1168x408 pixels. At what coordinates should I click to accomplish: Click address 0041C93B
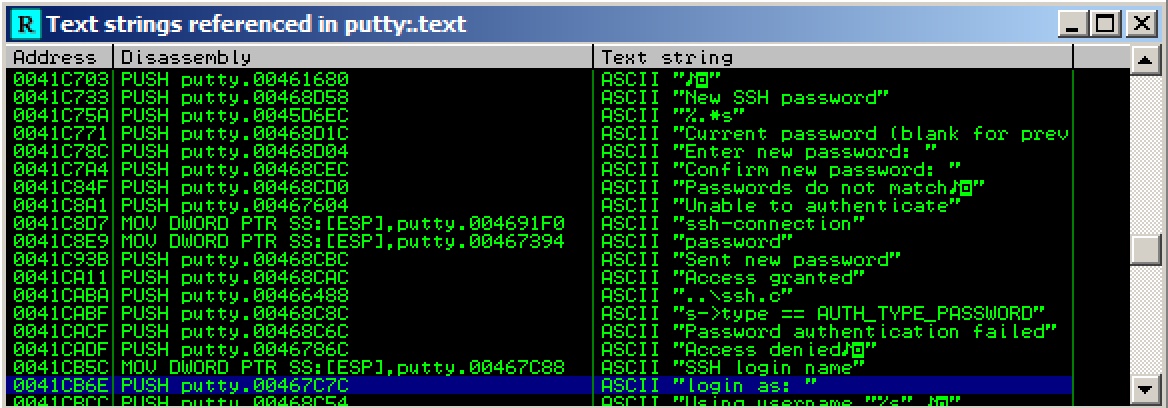[x=61, y=260]
